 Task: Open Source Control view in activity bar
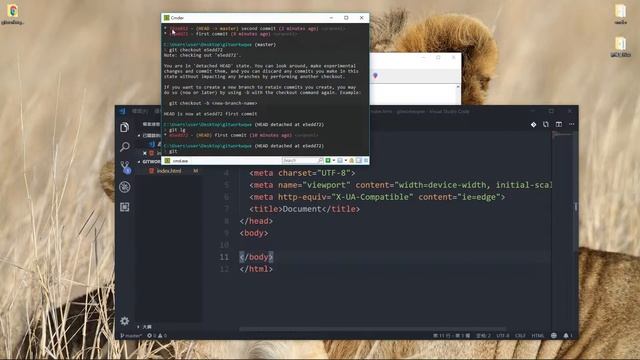tap(125, 167)
